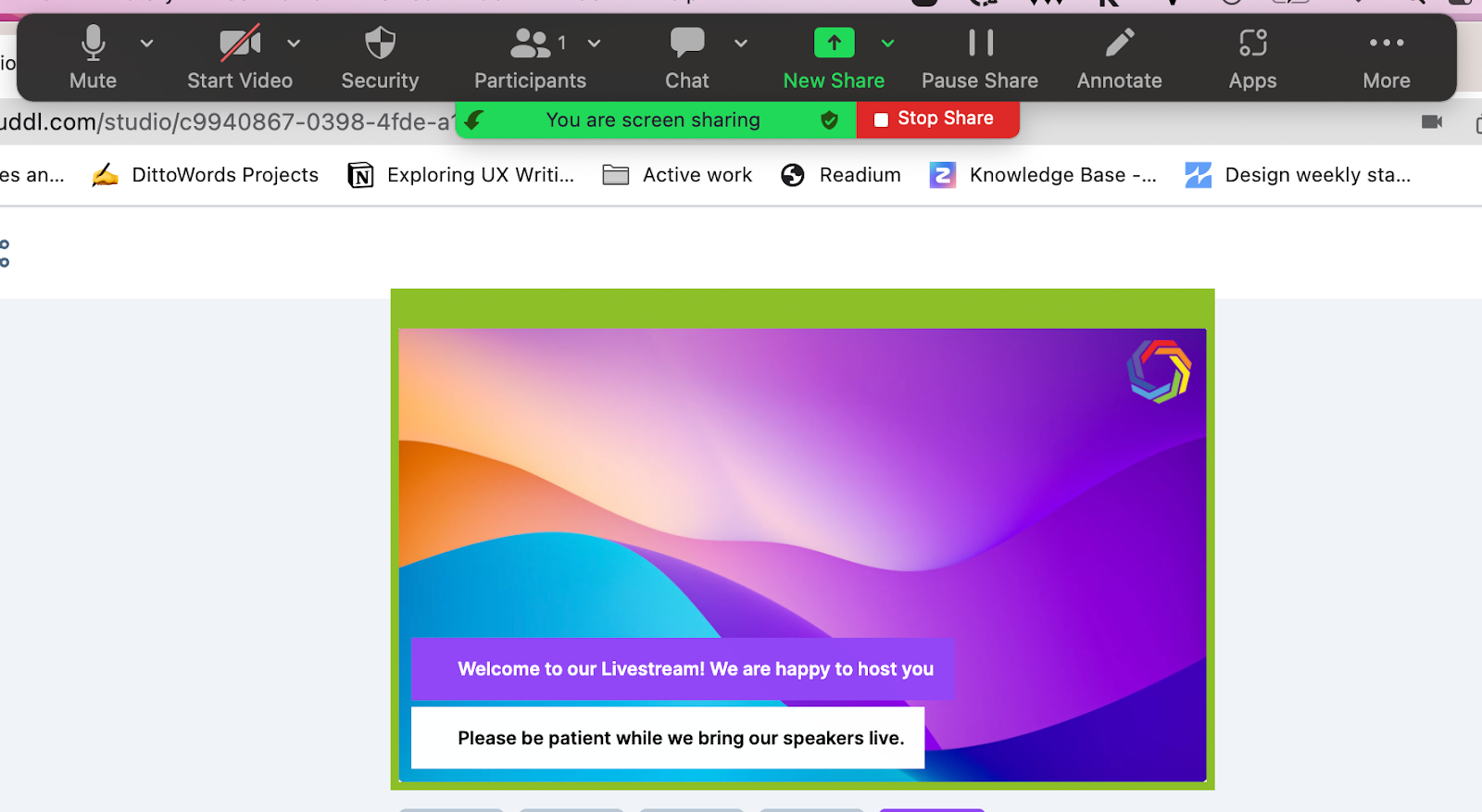The image size is (1482, 812).
Task: Open Knowledge Base bookmark
Action: point(1044,175)
